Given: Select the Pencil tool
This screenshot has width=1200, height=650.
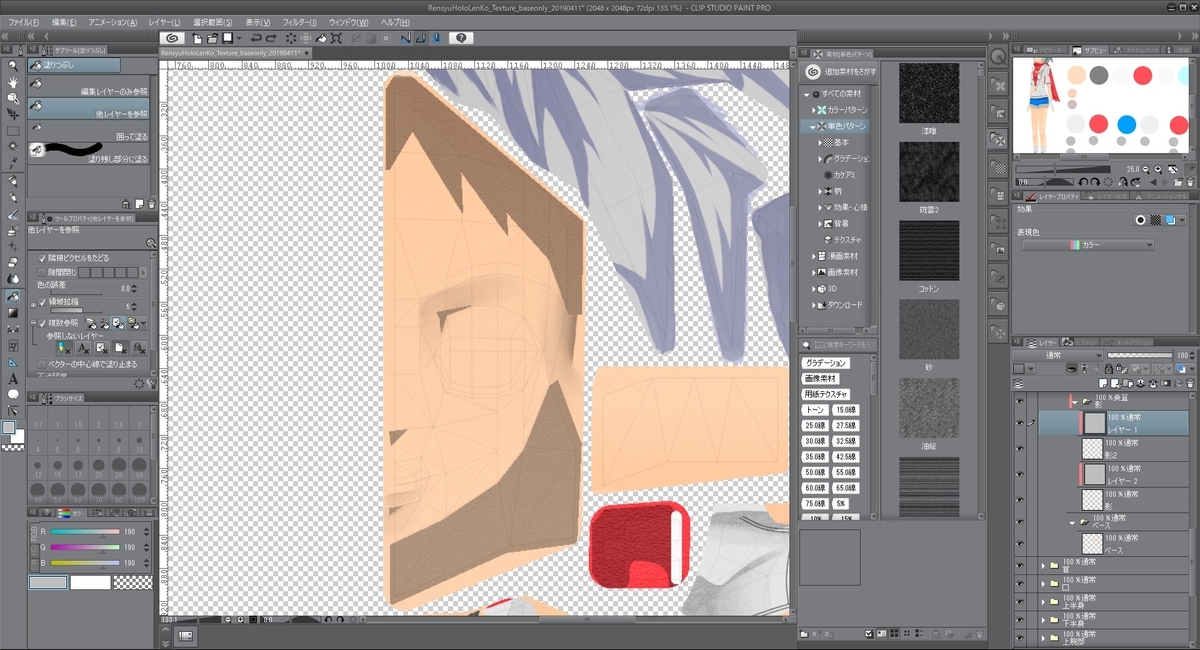Looking at the screenshot, I should (12, 198).
